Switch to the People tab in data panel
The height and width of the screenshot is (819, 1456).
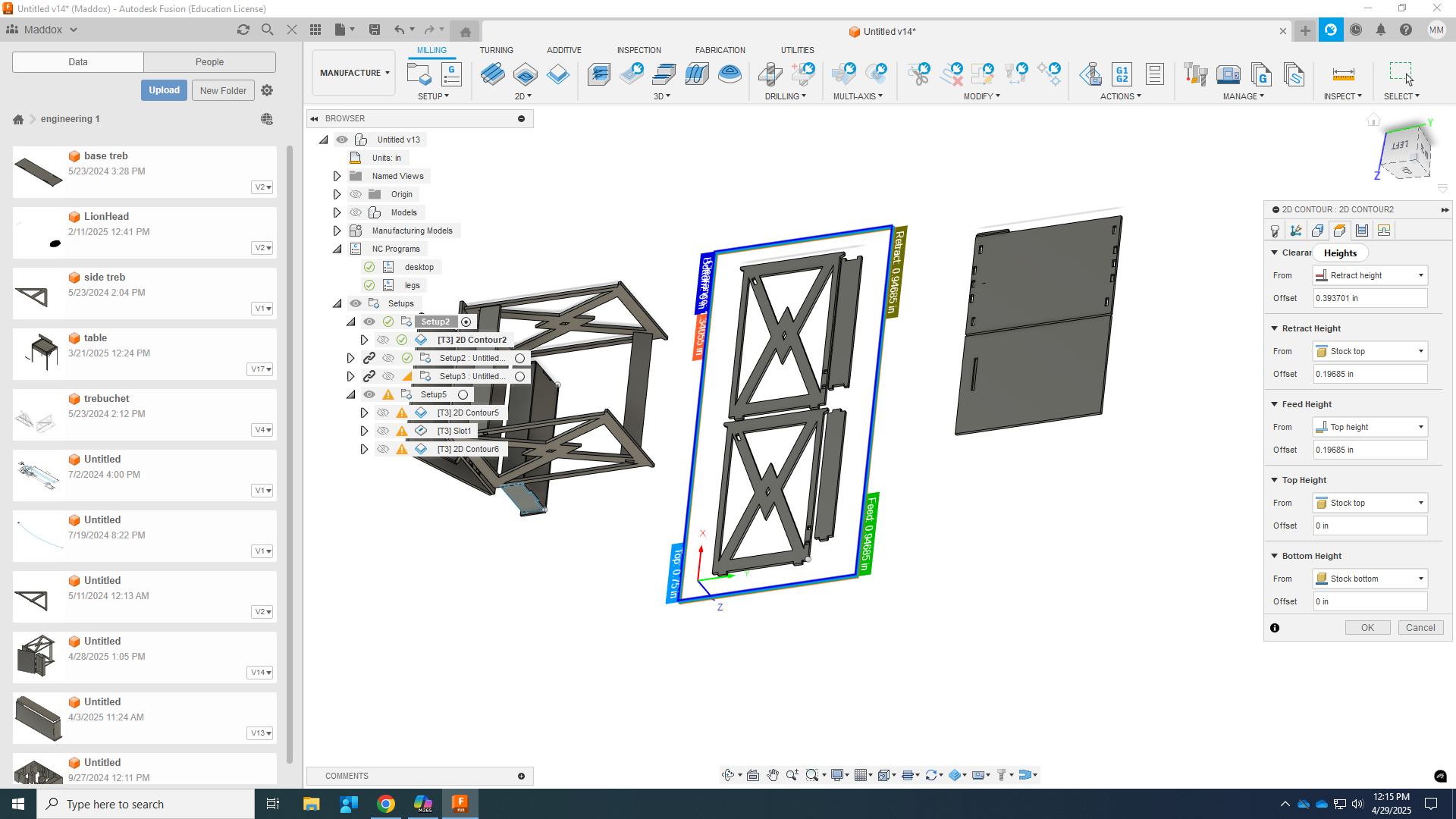click(x=210, y=62)
